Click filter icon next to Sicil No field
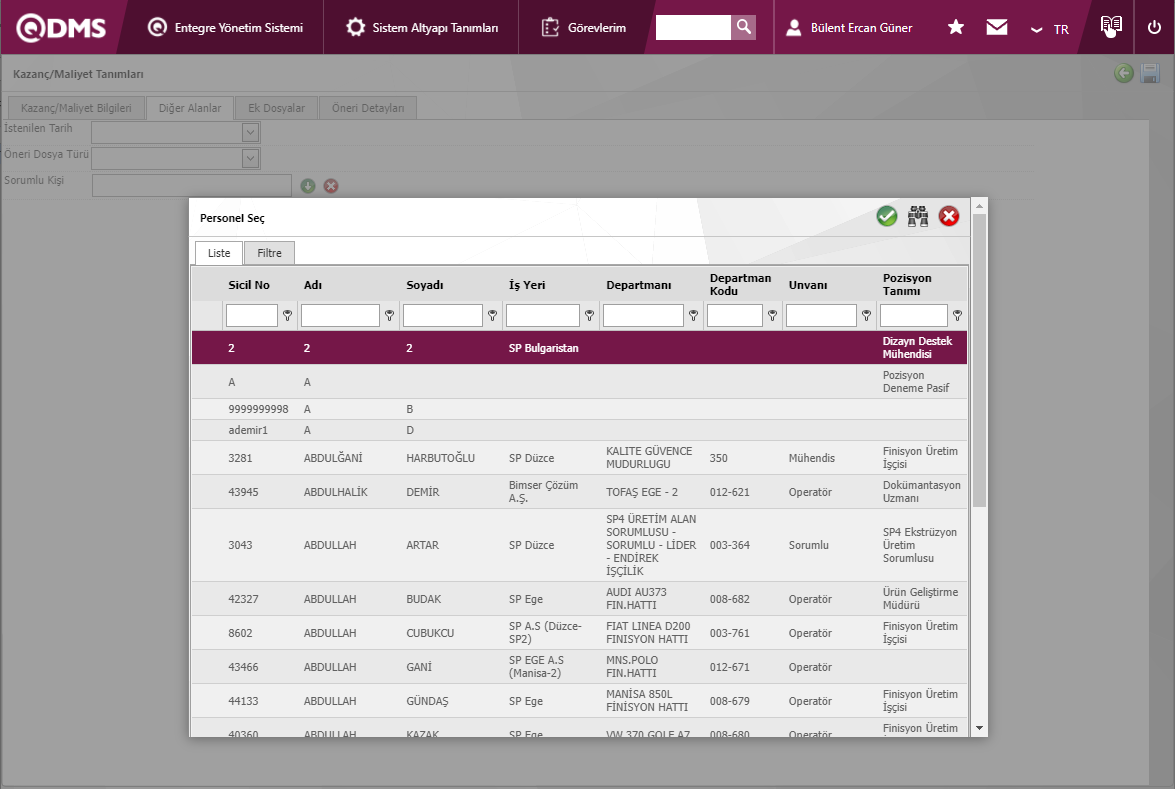The height and width of the screenshot is (789, 1175). click(287, 316)
